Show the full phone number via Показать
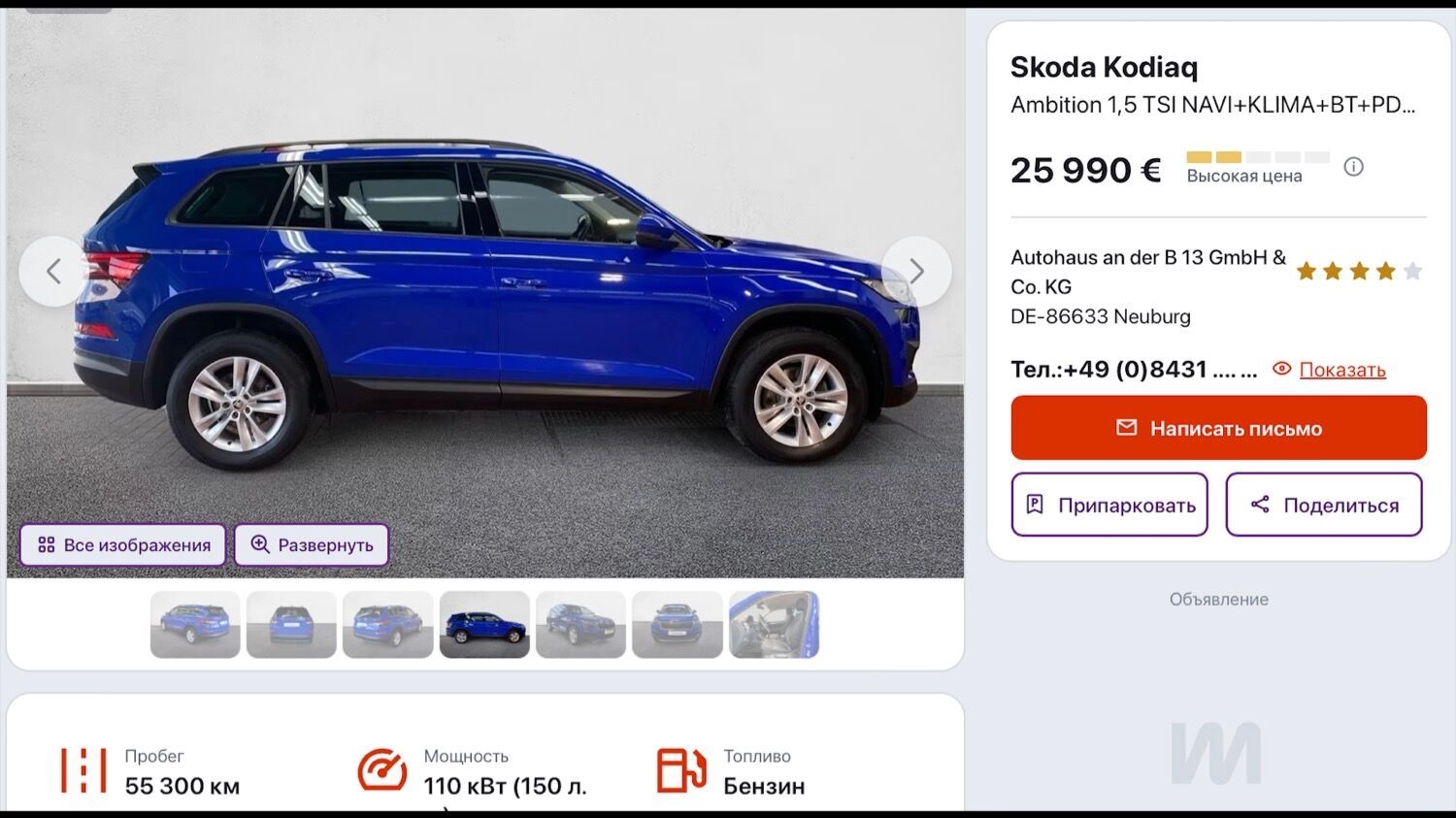 1342,370
